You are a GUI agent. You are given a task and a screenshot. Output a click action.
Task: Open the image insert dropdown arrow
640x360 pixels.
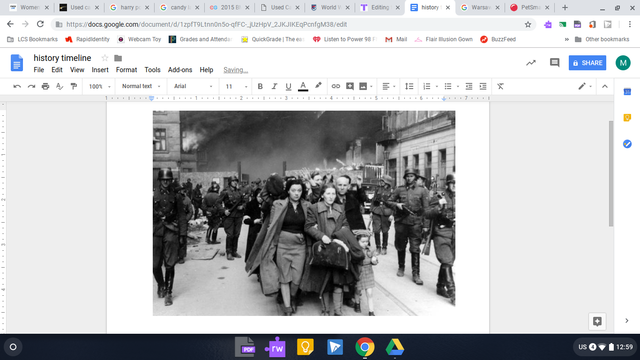pos(371,87)
